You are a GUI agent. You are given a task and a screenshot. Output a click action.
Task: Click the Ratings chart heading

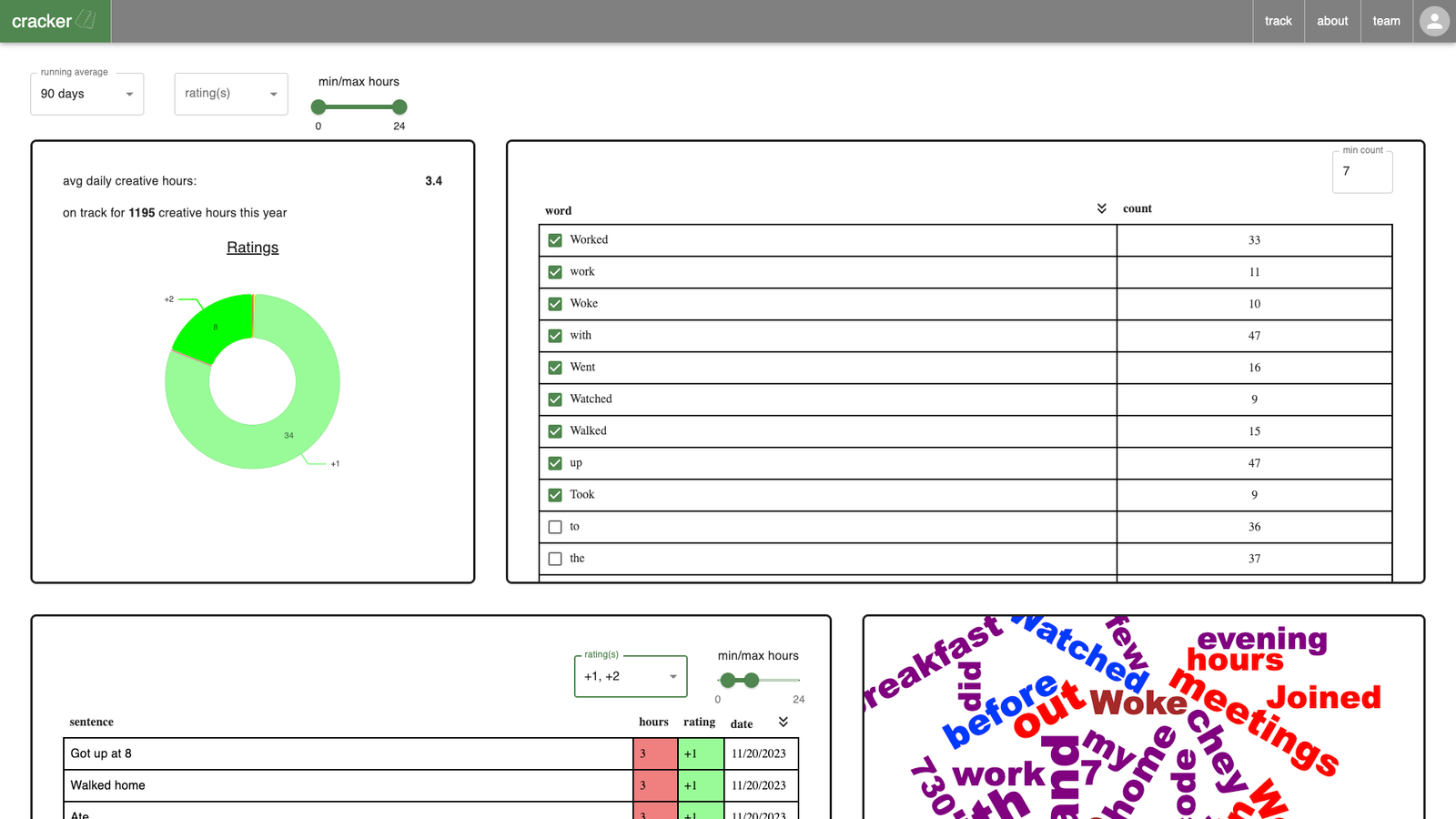[252, 248]
